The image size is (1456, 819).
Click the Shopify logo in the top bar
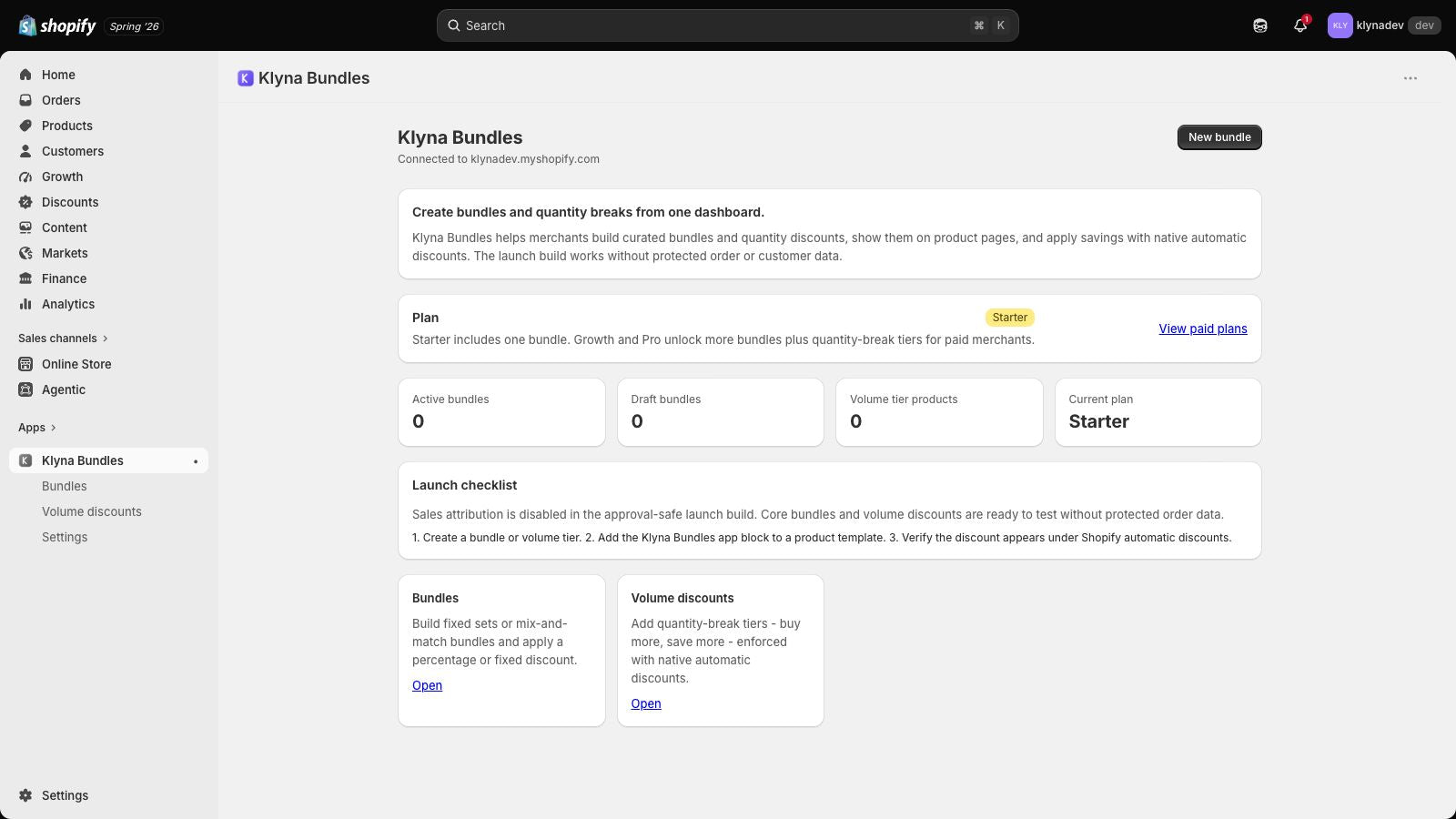pyautogui.click(x=57, y=25)
